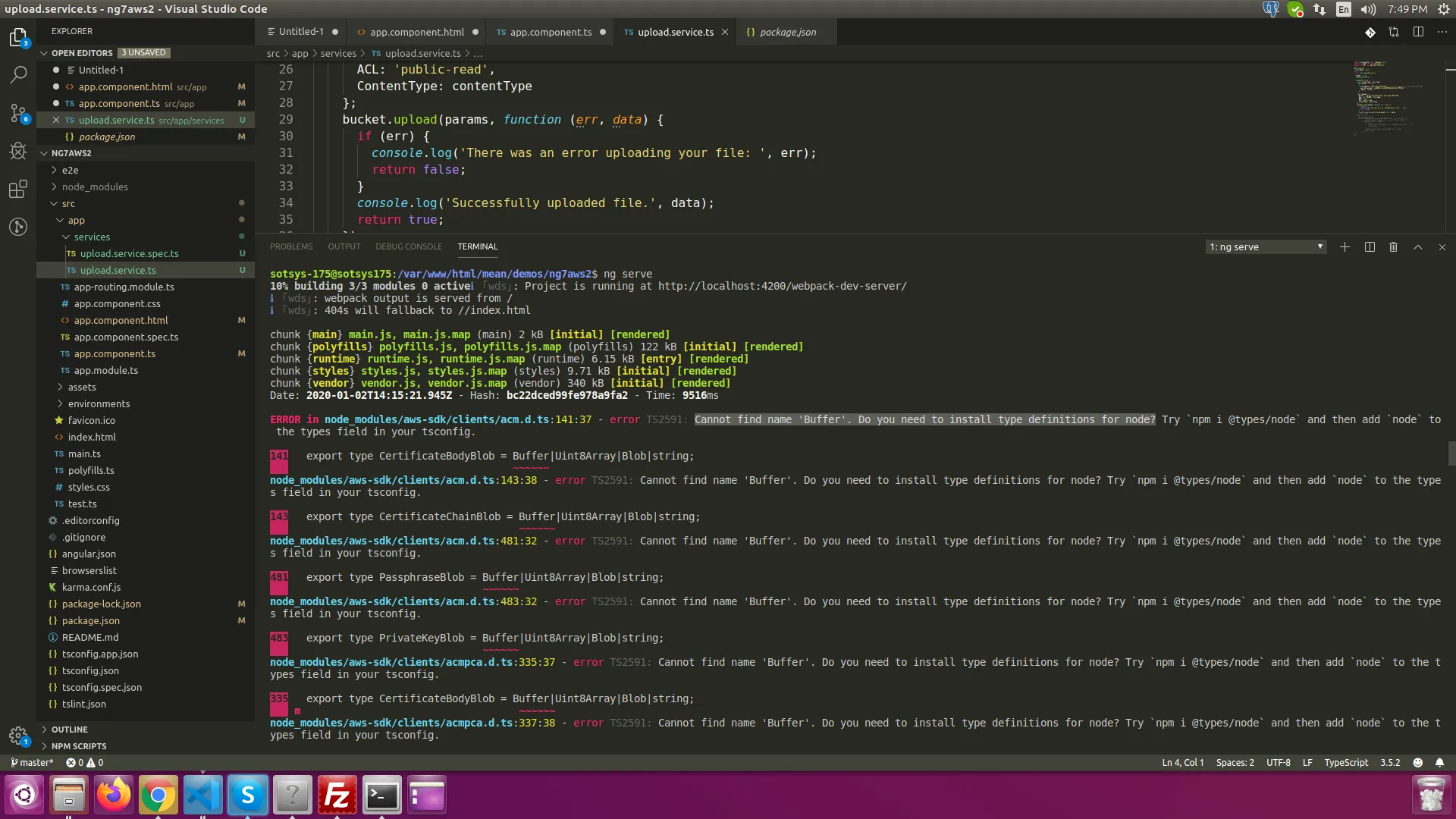The image size is (1456, 819).
Task: Collapse the services folder
Action: [x=92, y=237]
